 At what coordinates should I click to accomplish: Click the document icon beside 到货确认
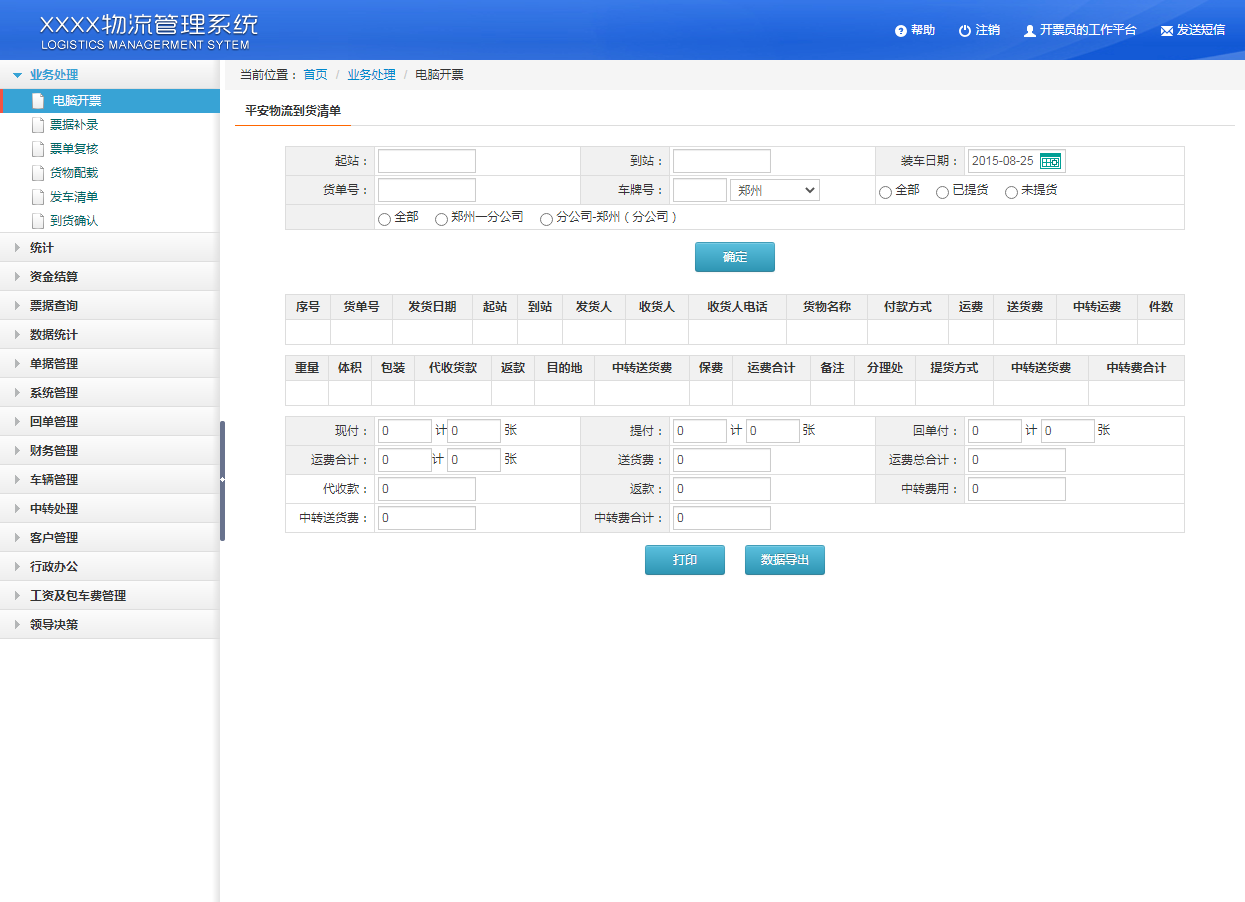click(38, 221)
